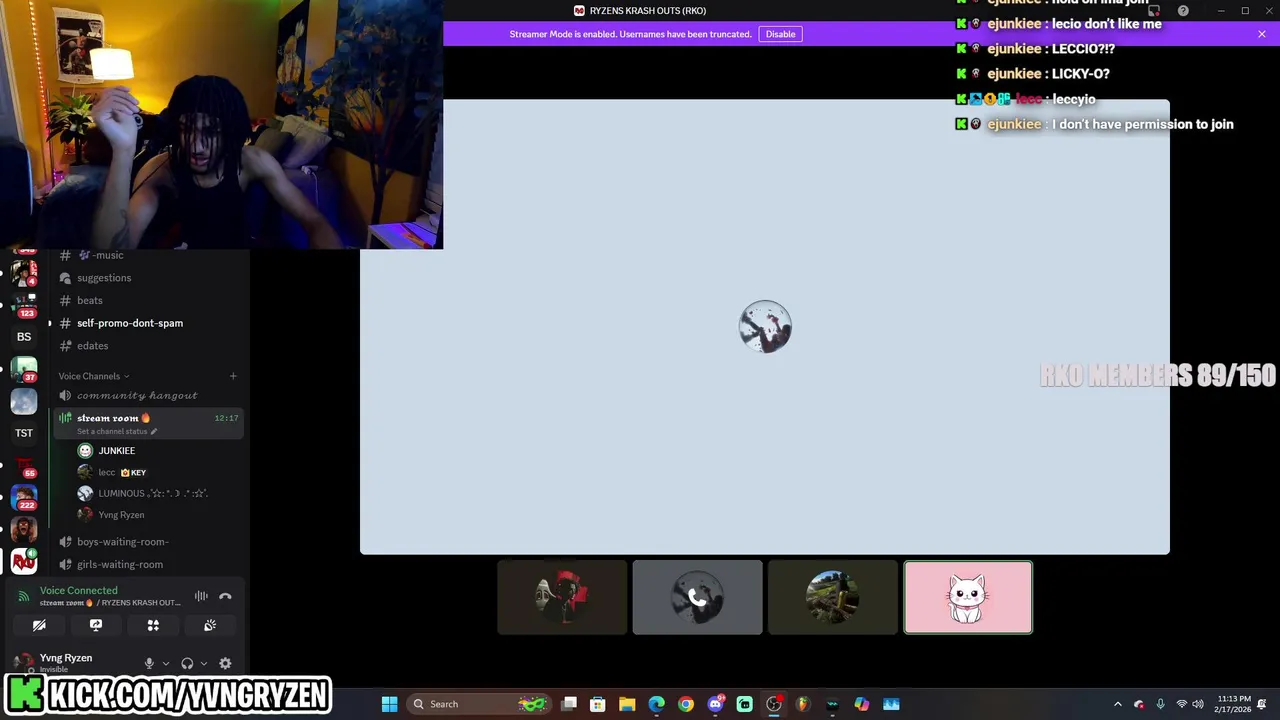
Task: Open the Discord inbox icon
Action: point(1154,11)
